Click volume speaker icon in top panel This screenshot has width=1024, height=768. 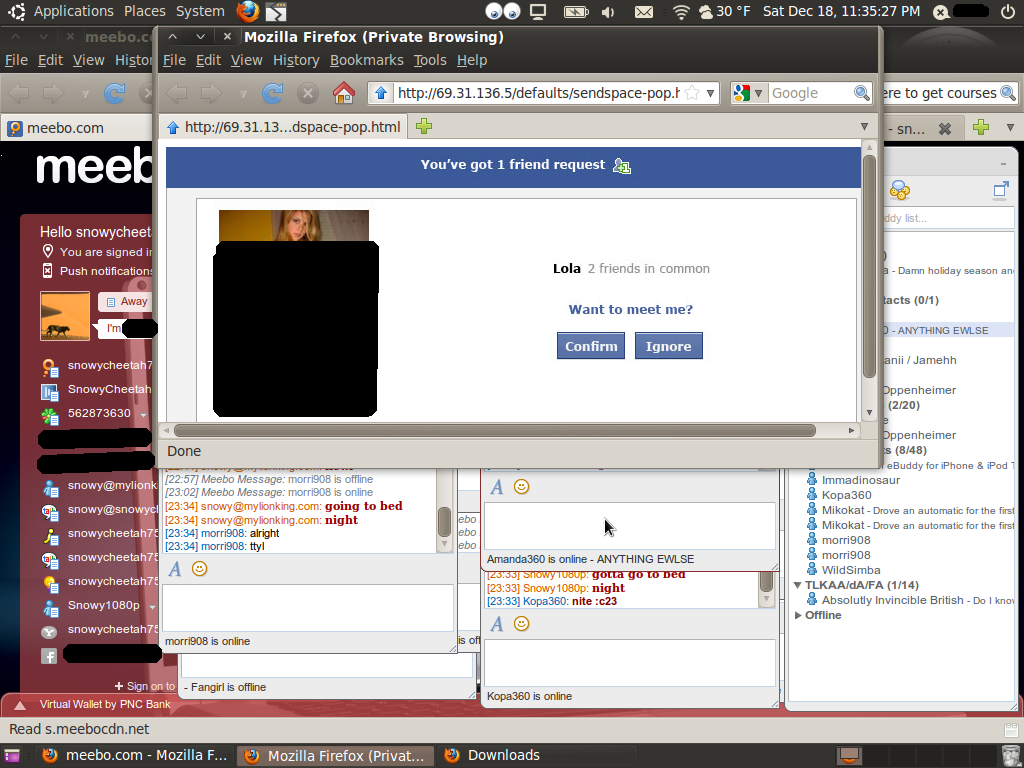click(x=609, y=12)
